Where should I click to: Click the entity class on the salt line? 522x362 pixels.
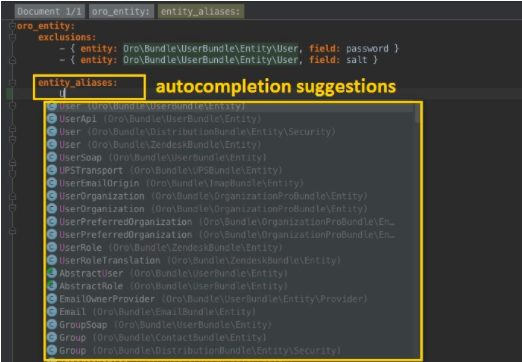[x=210, y=60]
